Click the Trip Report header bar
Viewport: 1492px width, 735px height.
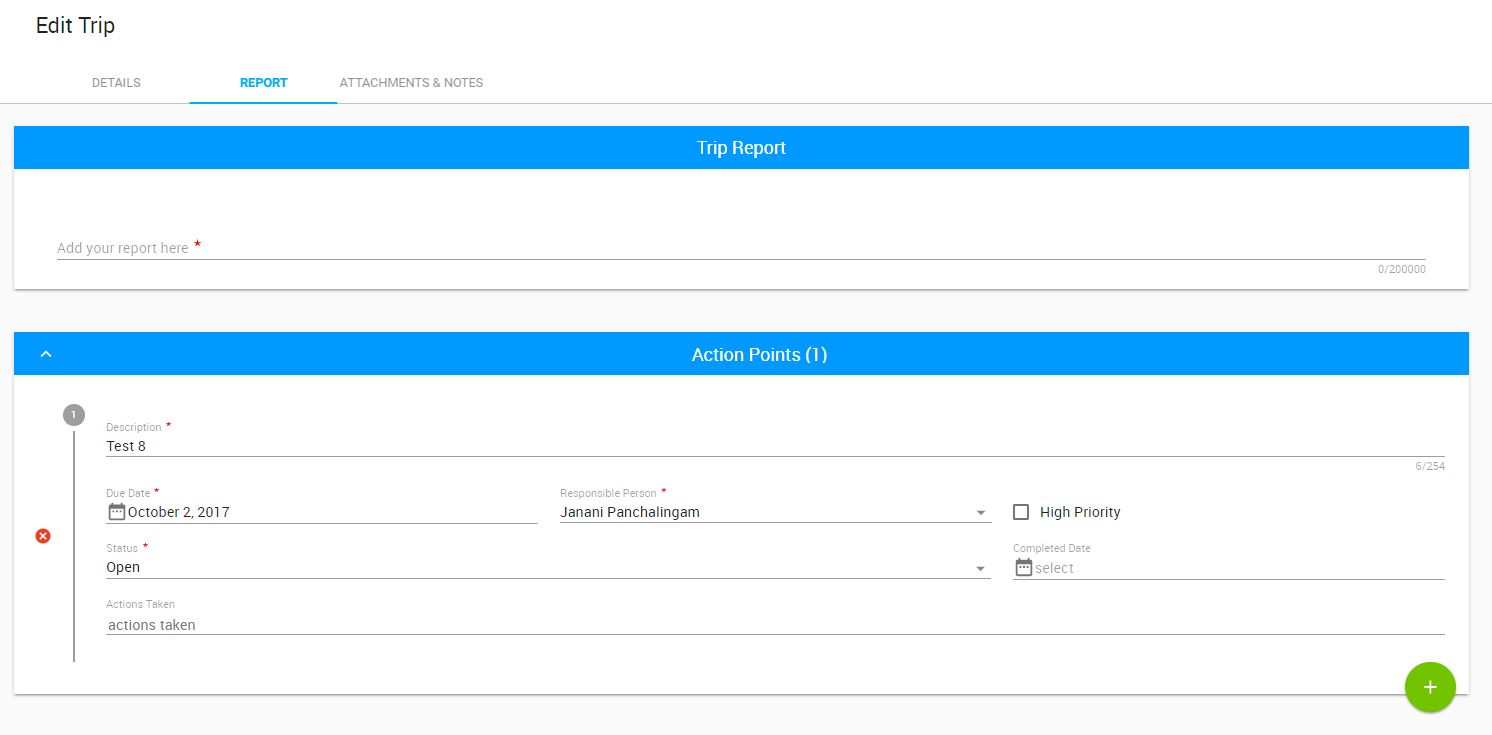click(x=741, y=147)
